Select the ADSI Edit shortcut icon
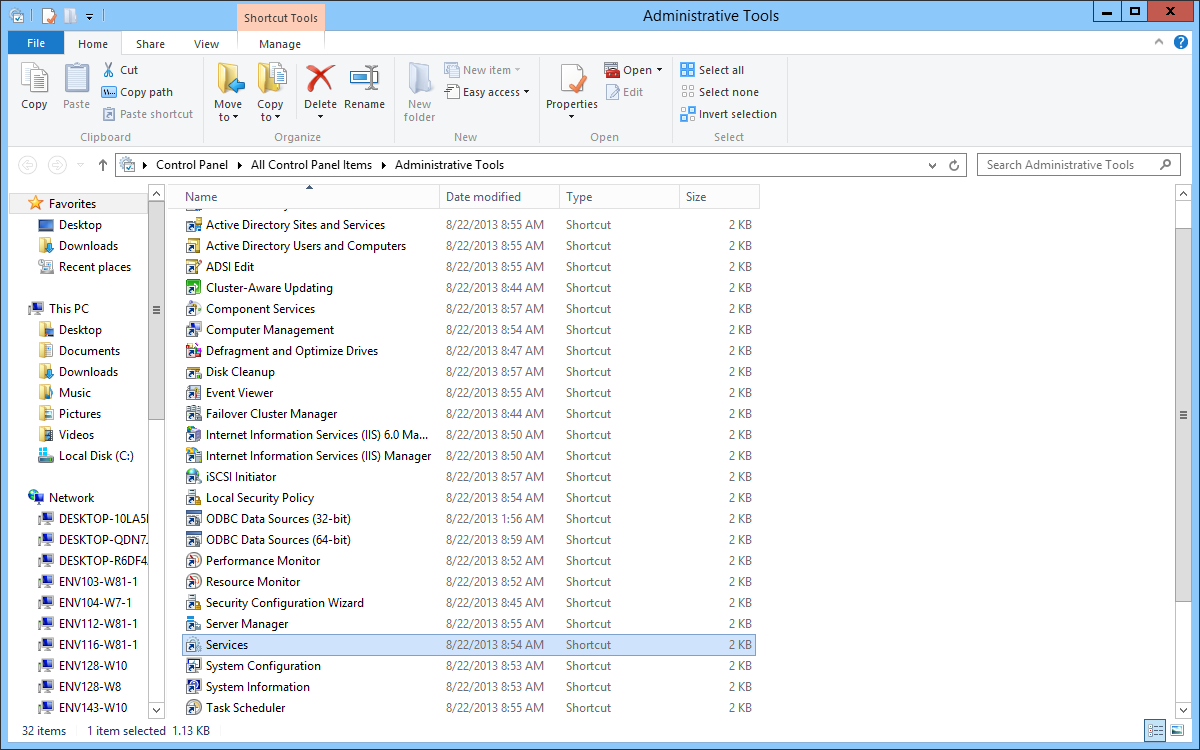This screenshot has width=1200, height=750. (194, 267)
